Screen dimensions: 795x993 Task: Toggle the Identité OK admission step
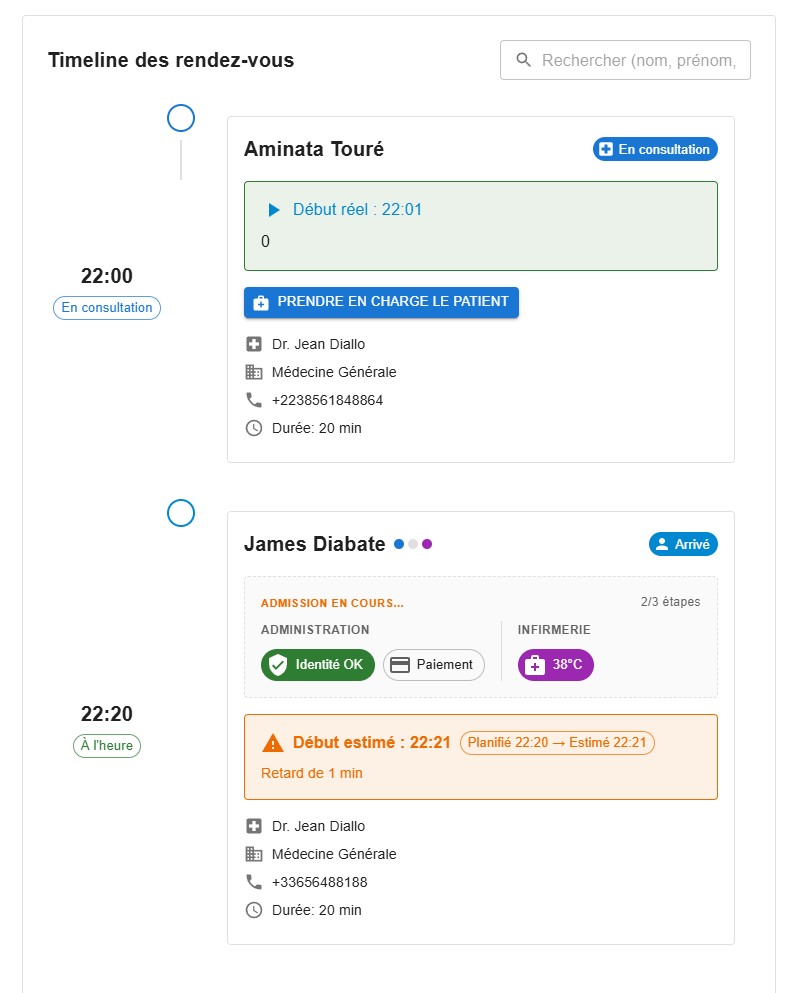(317, 665)
